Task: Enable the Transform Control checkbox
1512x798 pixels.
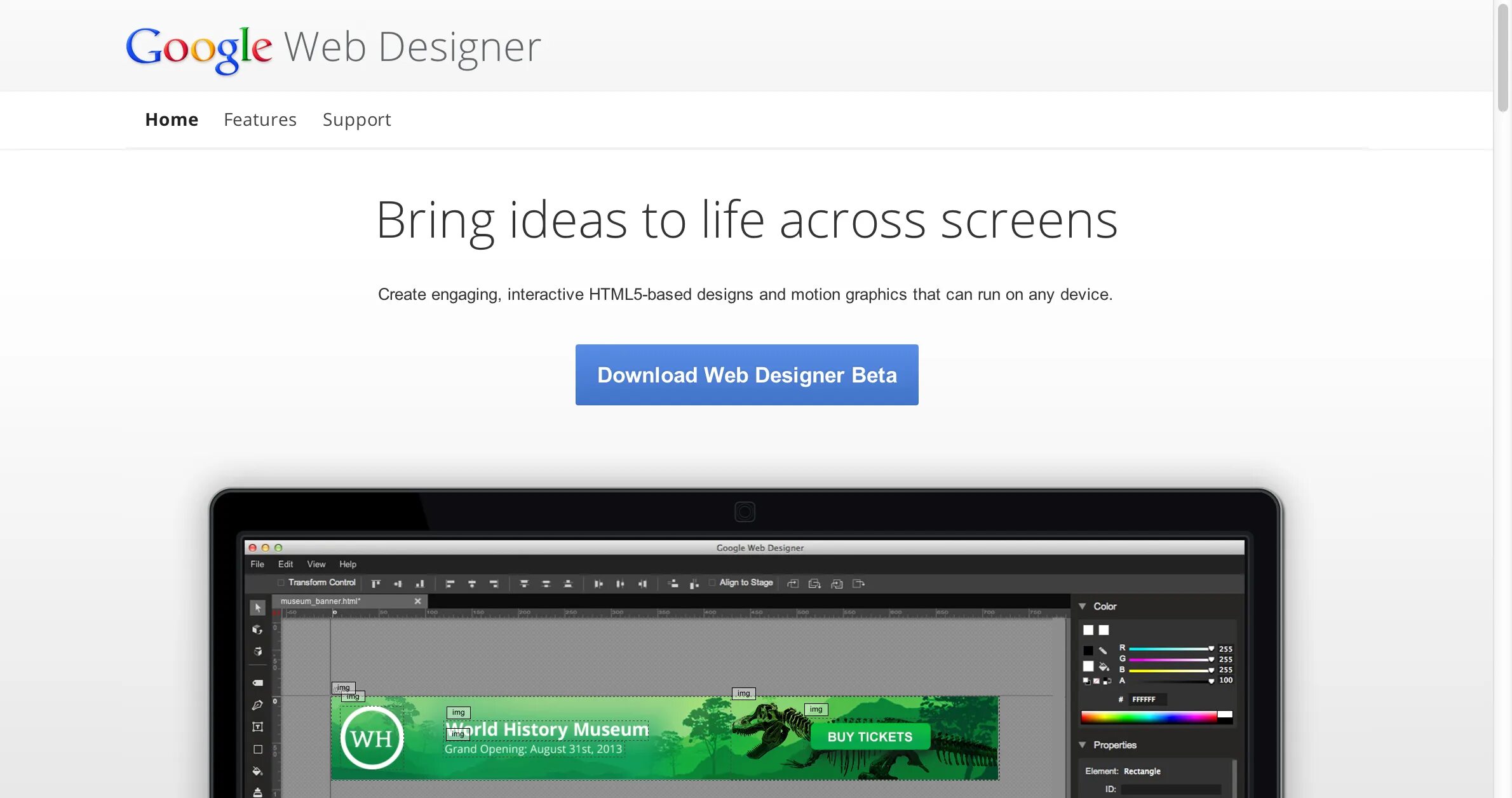Action: click(281, 583)
